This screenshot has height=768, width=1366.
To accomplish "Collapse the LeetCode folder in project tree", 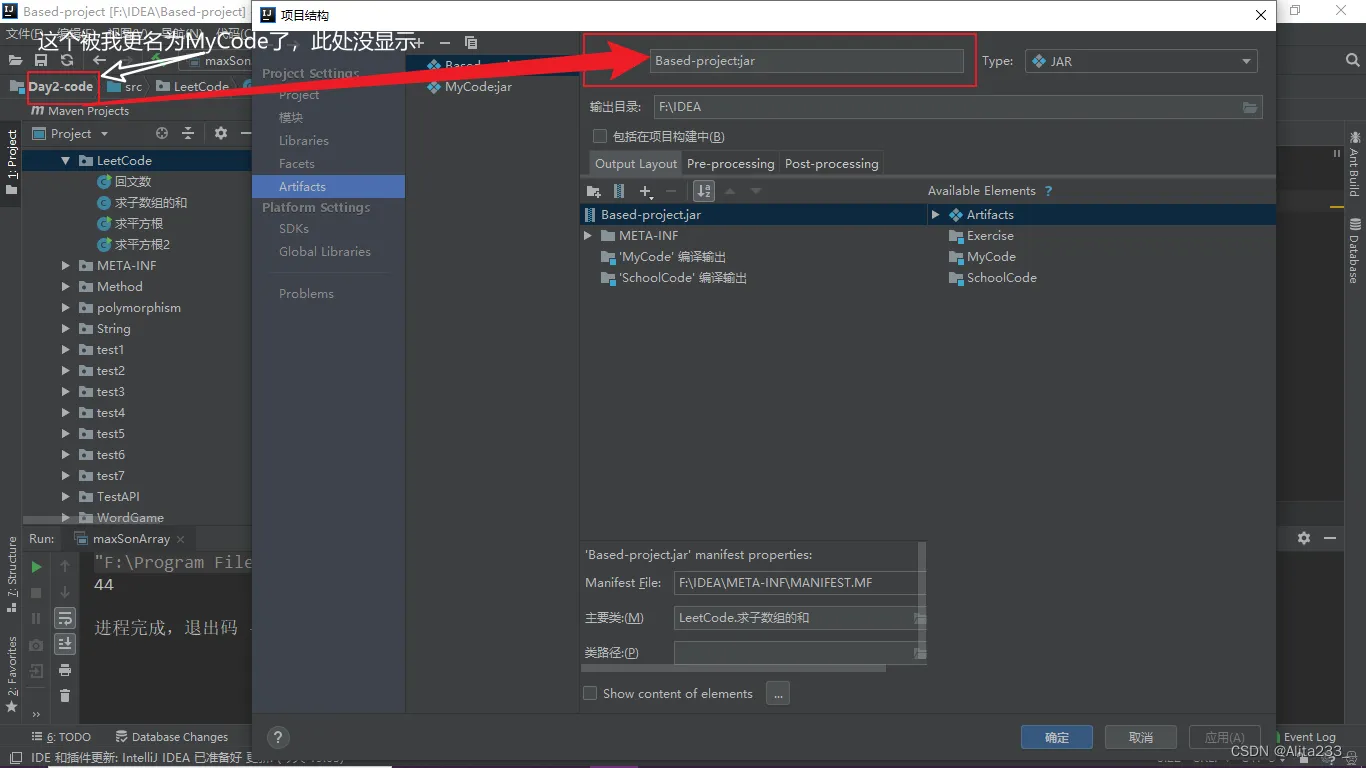I will 66,160.
